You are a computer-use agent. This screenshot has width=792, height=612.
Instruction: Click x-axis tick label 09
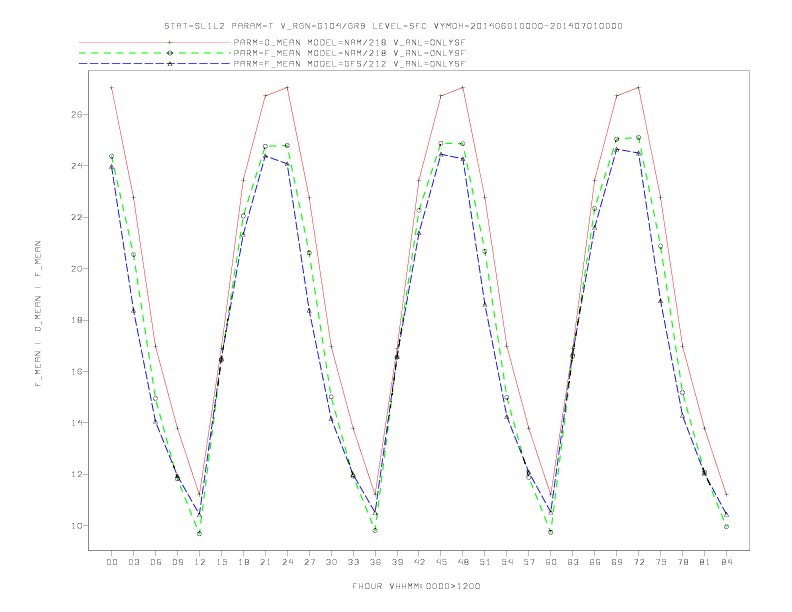click(x=177, y=562)
